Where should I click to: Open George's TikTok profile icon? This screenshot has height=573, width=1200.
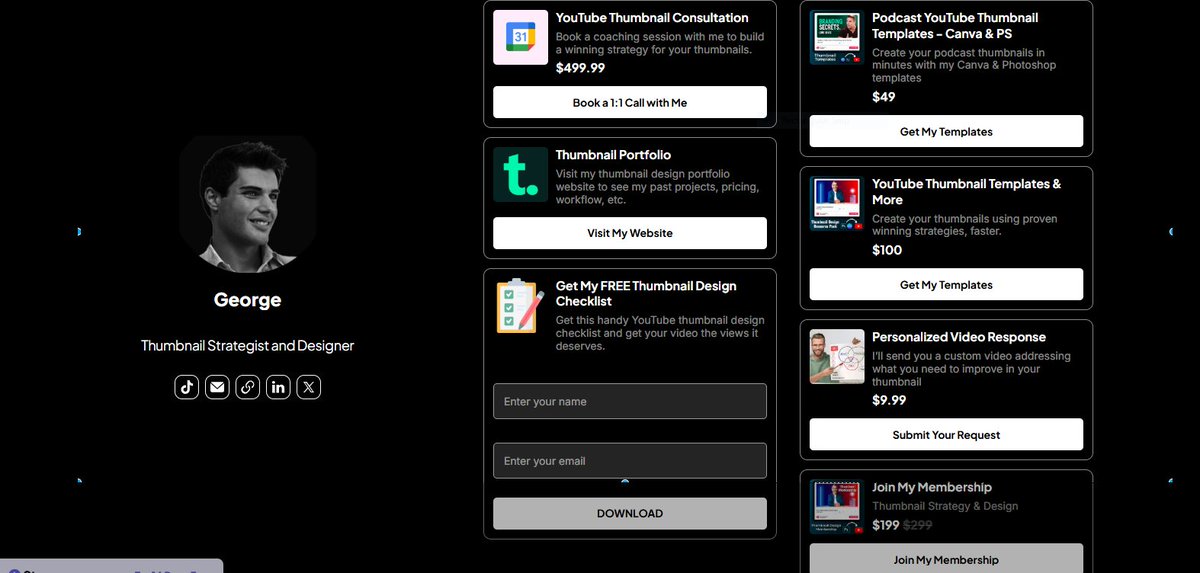(187, 387)
